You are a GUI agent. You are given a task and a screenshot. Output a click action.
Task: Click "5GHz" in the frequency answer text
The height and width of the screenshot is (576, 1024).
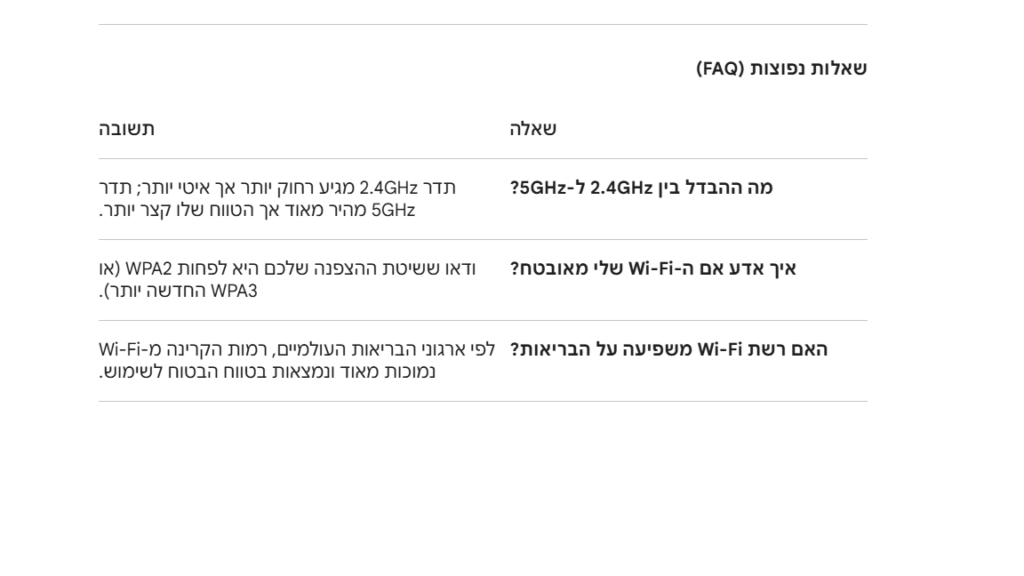[x=393, y=210]
